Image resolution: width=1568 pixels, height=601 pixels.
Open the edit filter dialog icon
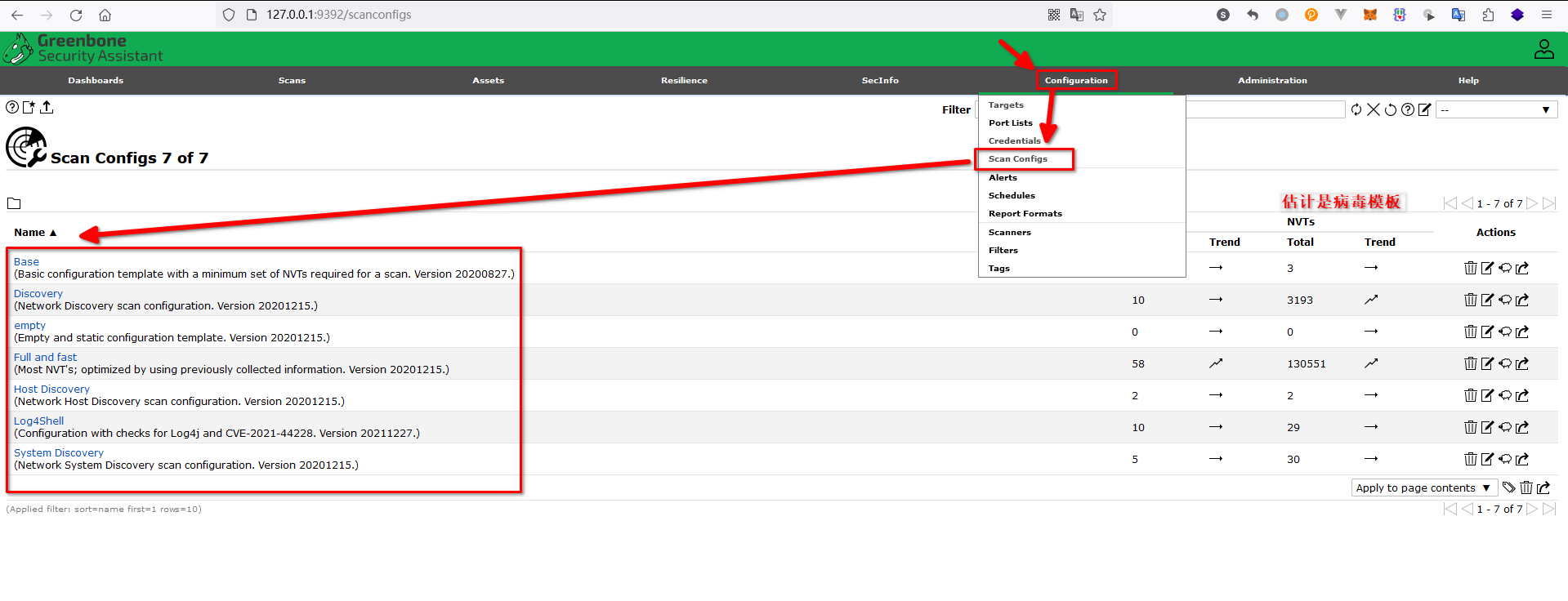1424,109
